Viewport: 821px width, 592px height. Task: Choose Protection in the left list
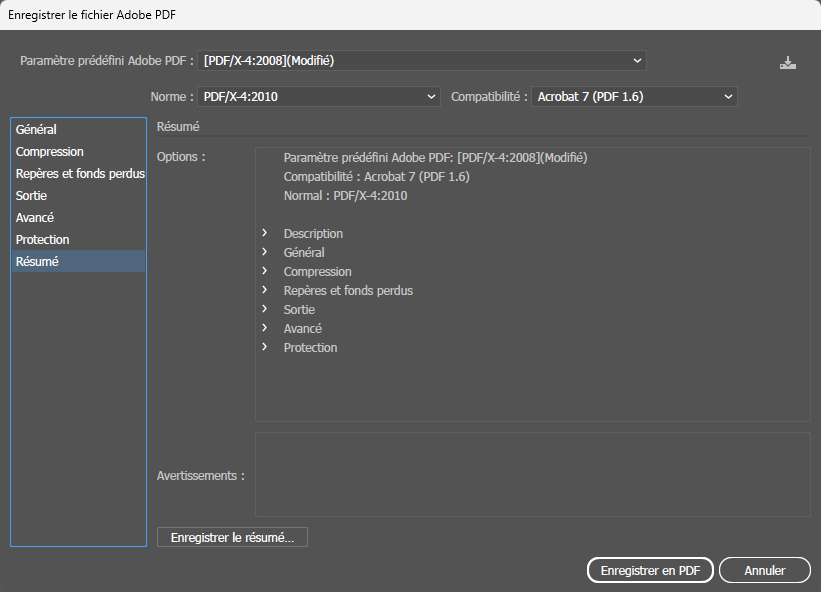(43, 240)
